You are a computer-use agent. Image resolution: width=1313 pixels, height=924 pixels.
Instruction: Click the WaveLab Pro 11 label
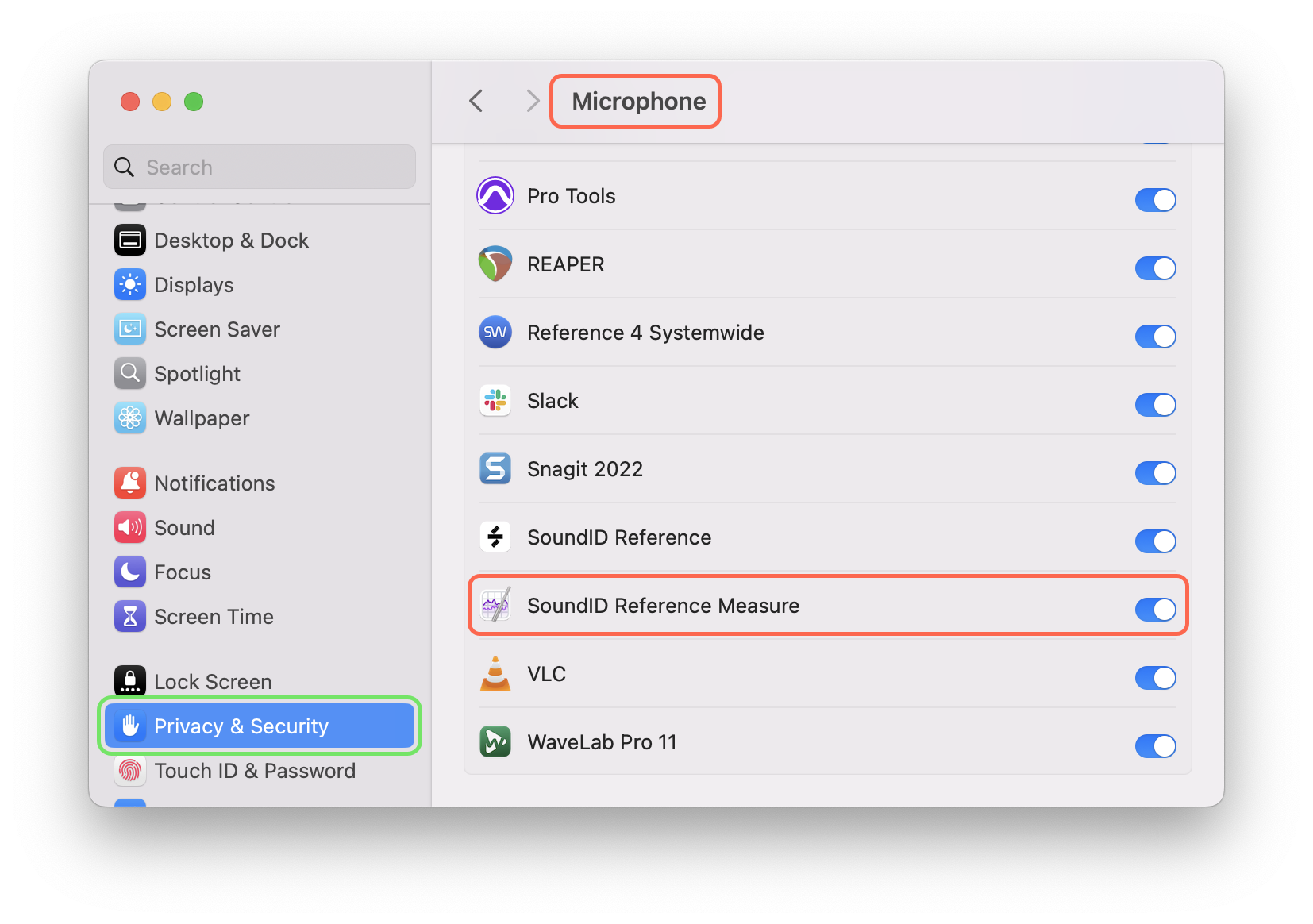pos(603,742)
